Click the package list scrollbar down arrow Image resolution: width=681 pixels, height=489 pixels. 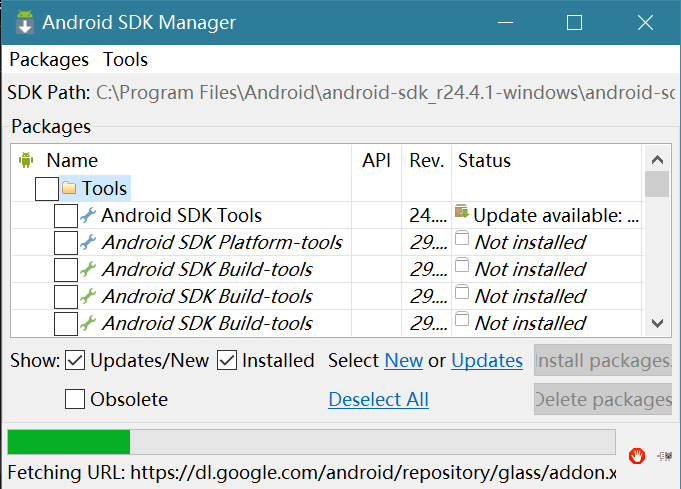[657, 323]
